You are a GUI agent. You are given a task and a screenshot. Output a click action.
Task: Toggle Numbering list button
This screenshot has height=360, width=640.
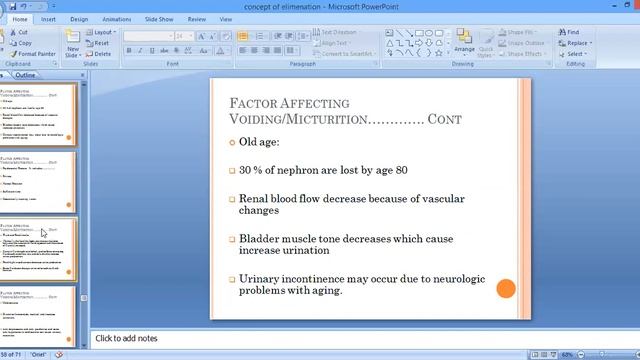pyautogui.click(x=260, y=36)
